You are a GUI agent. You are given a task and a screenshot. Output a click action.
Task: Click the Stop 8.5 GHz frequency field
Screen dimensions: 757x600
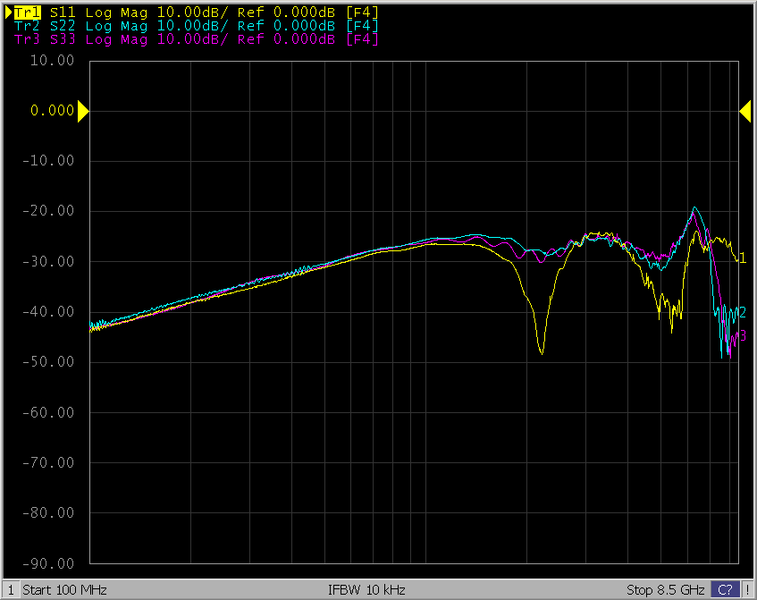pos(666,590)
